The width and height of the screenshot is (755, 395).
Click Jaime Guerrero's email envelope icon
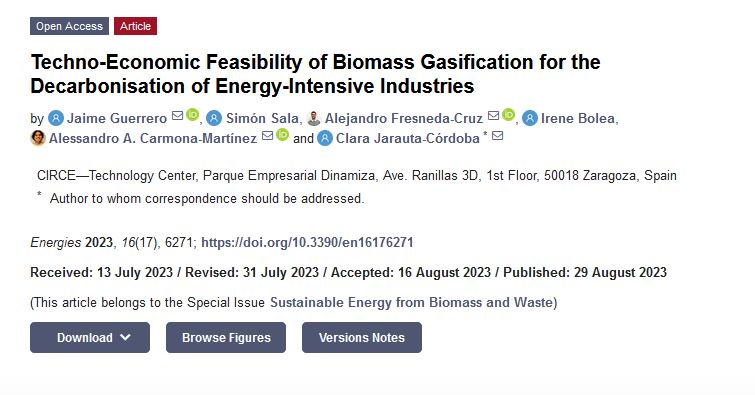(x=177, y=116)
